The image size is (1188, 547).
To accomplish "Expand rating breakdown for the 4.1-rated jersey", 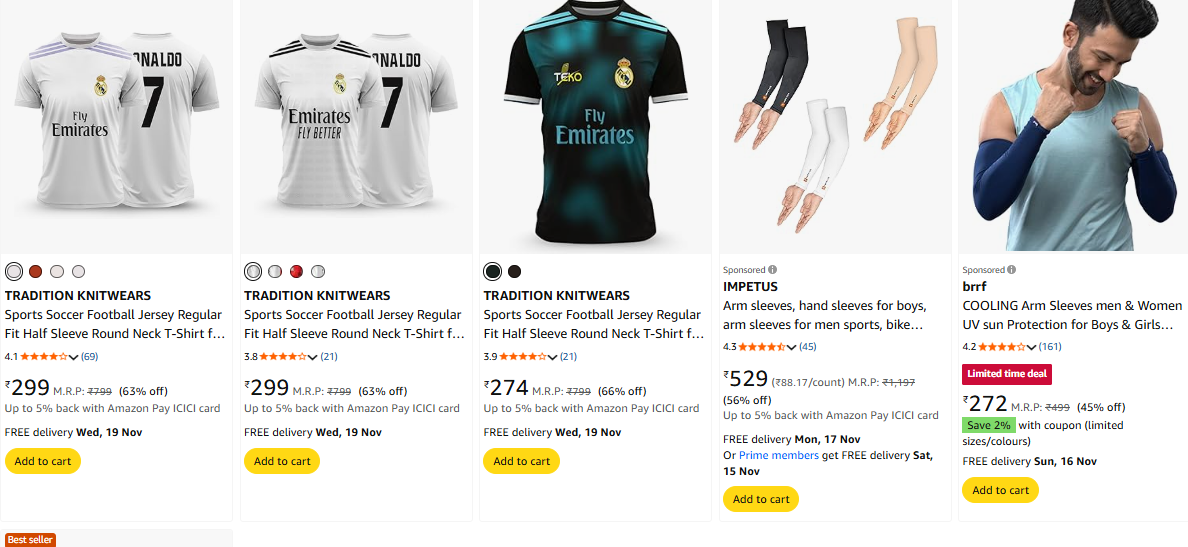I will [74, 358].
